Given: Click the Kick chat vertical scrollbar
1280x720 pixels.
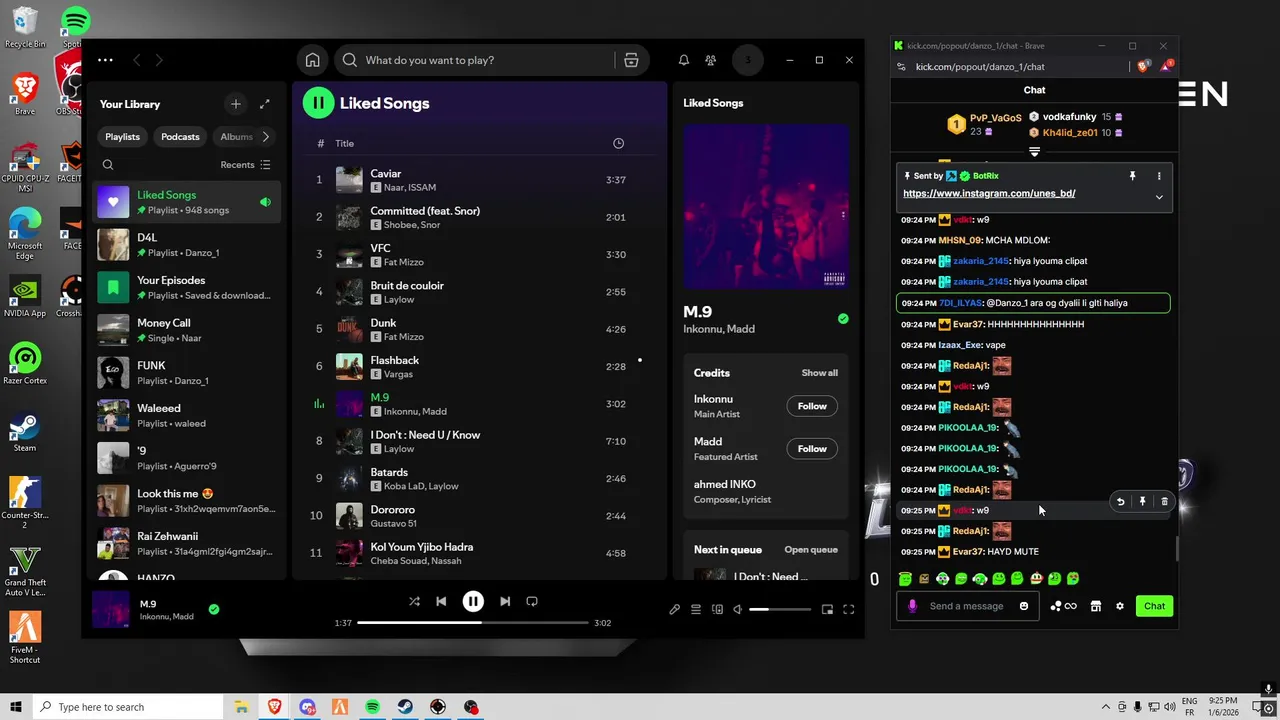Looking at the screenshot, I should pyautogui.click(x=1176, y=549).
